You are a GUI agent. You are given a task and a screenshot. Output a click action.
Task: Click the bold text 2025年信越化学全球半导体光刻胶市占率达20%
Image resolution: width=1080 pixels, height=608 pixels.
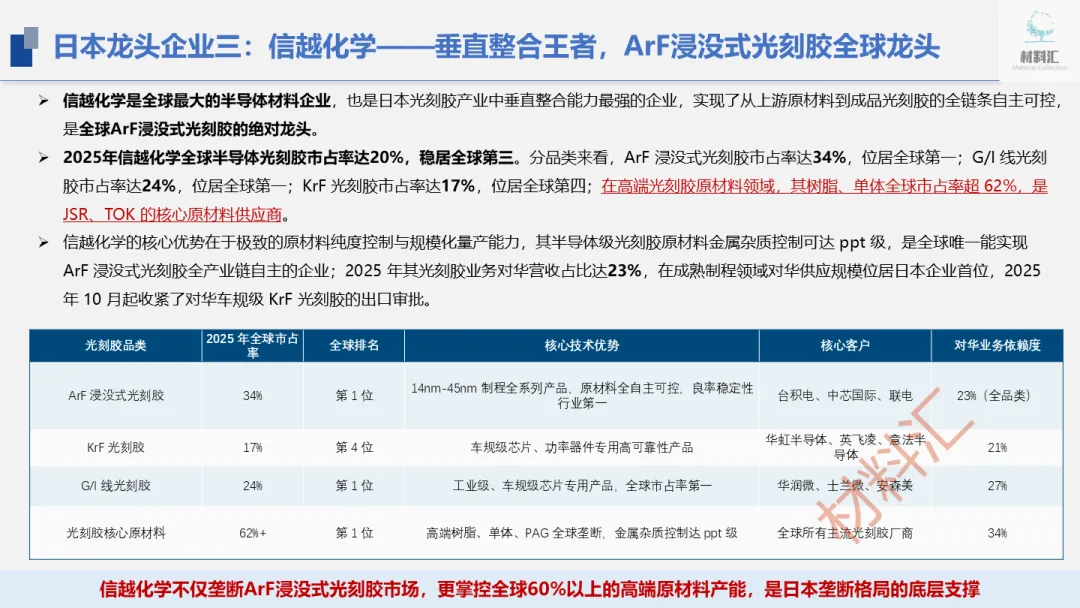tap(233, 158)
